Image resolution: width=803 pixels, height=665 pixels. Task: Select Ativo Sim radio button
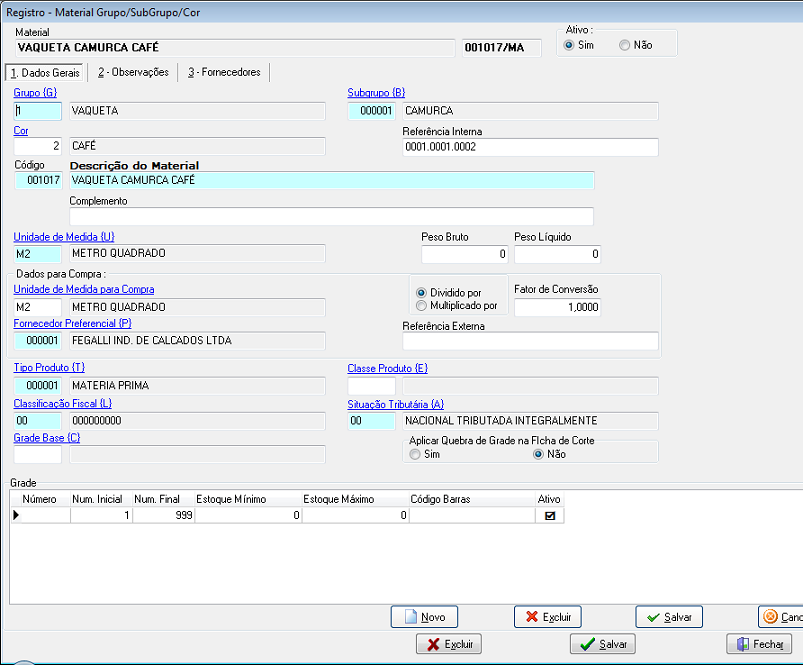[x=568, y=45]
